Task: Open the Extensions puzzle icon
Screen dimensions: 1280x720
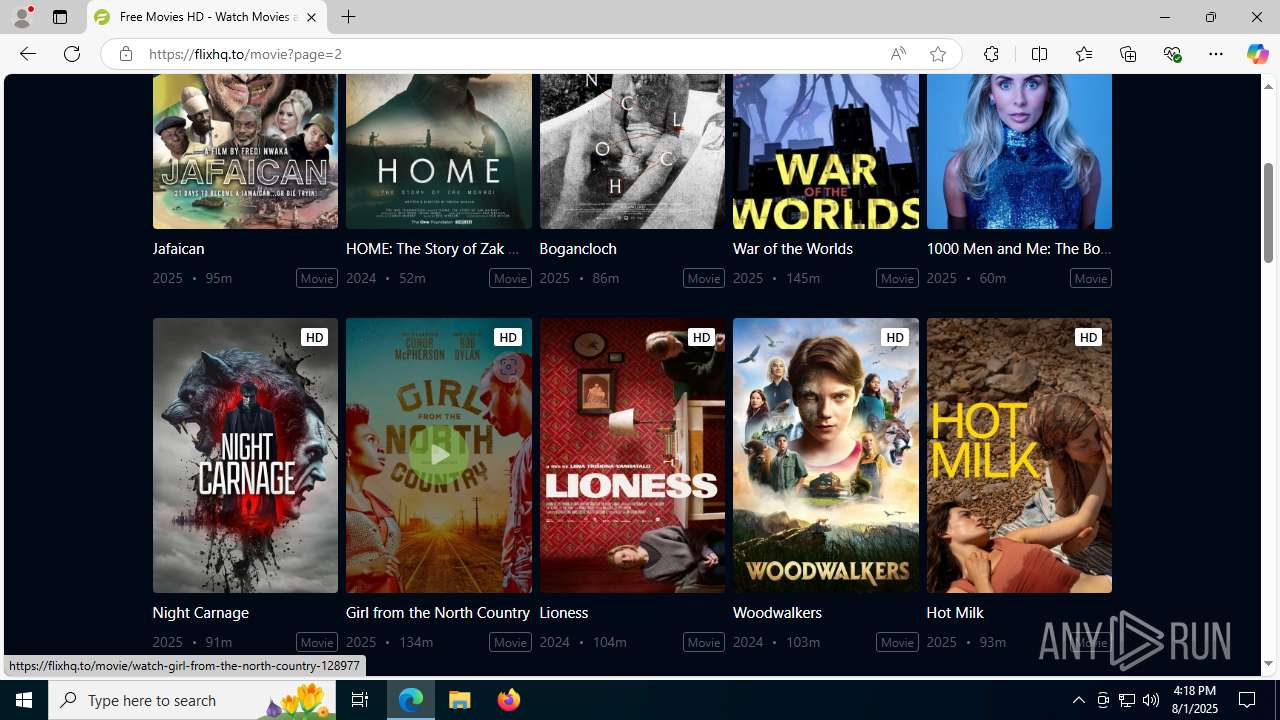Action: (991, 54)
